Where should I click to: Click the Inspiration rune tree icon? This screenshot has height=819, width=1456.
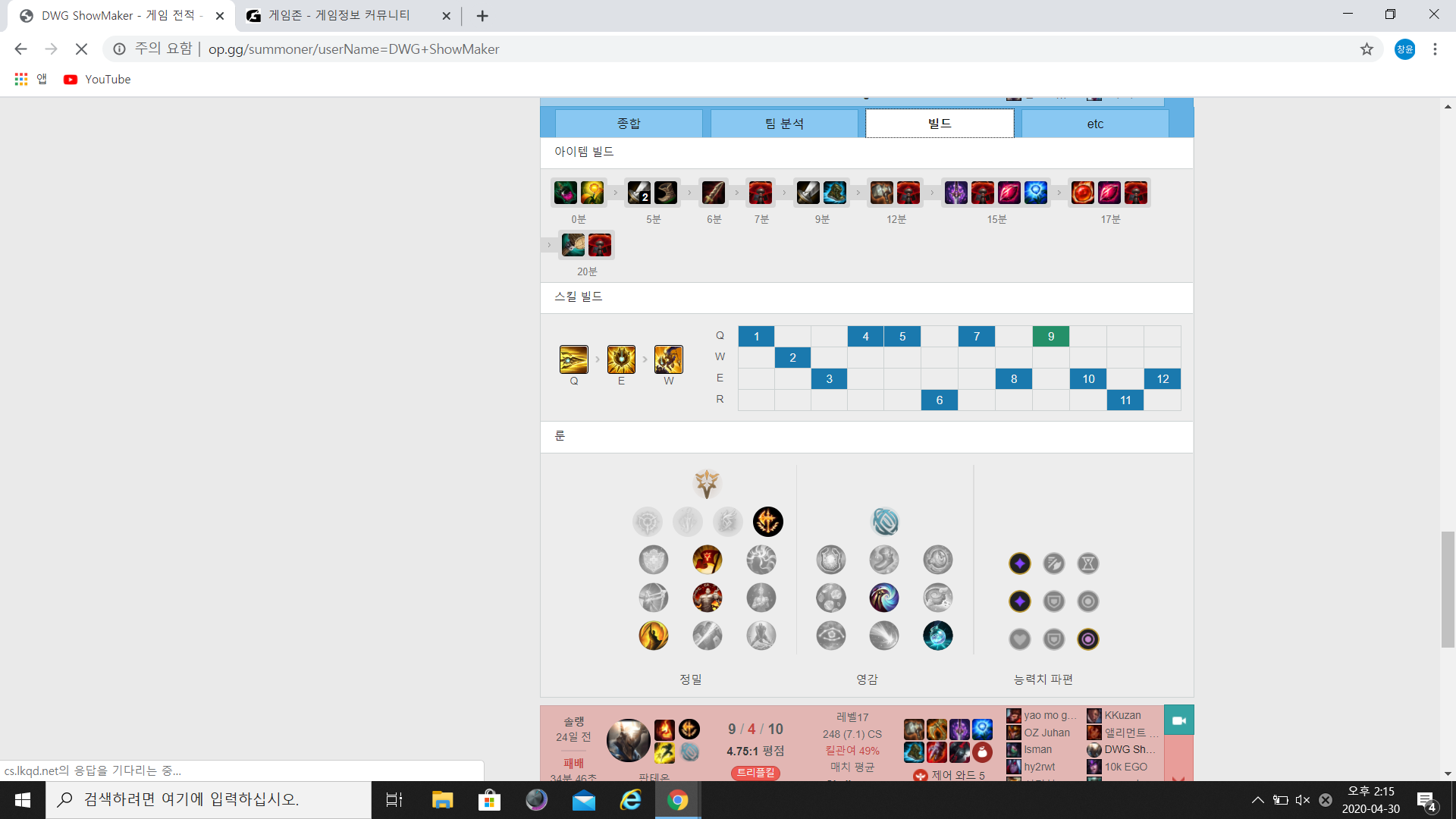(x=884, y=522)
